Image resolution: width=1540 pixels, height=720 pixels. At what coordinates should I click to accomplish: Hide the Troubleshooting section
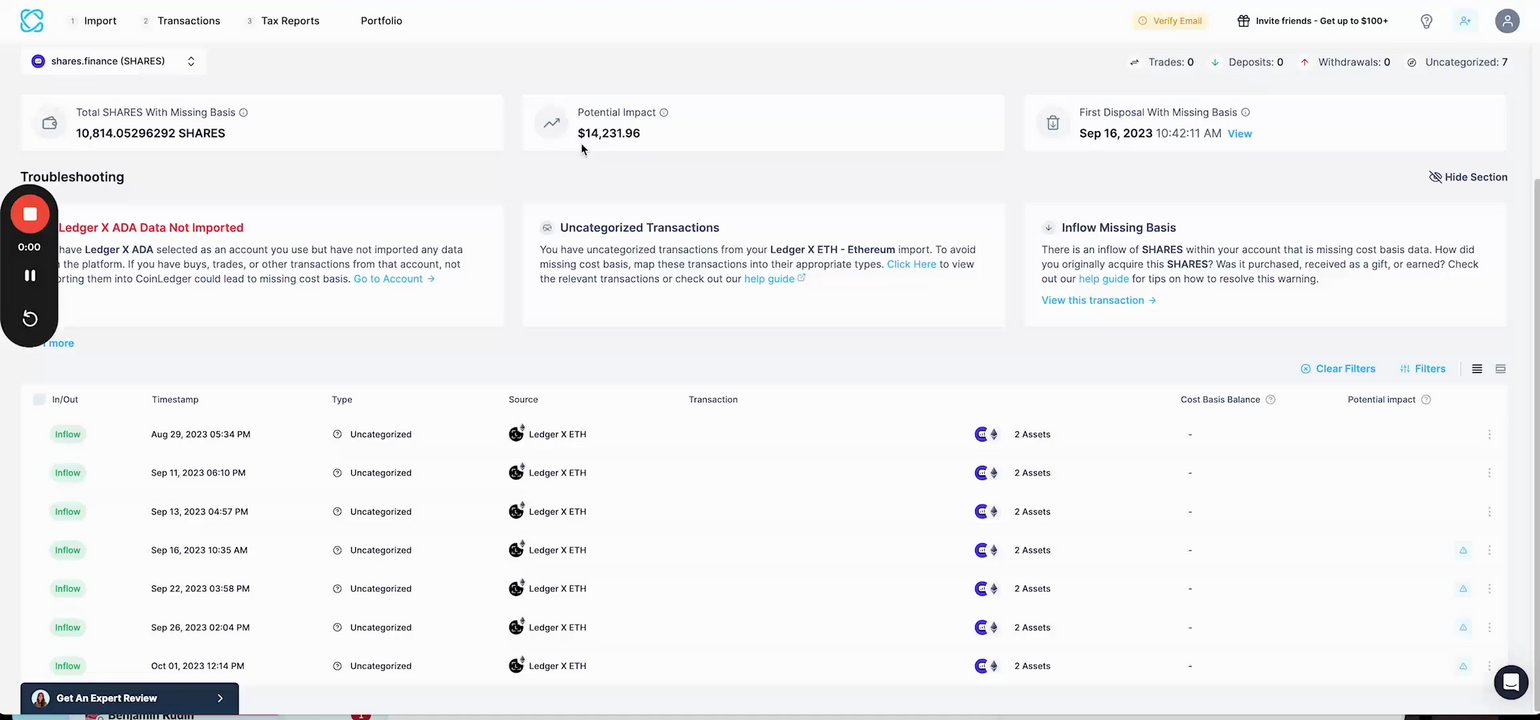[x=1468, y=177]
